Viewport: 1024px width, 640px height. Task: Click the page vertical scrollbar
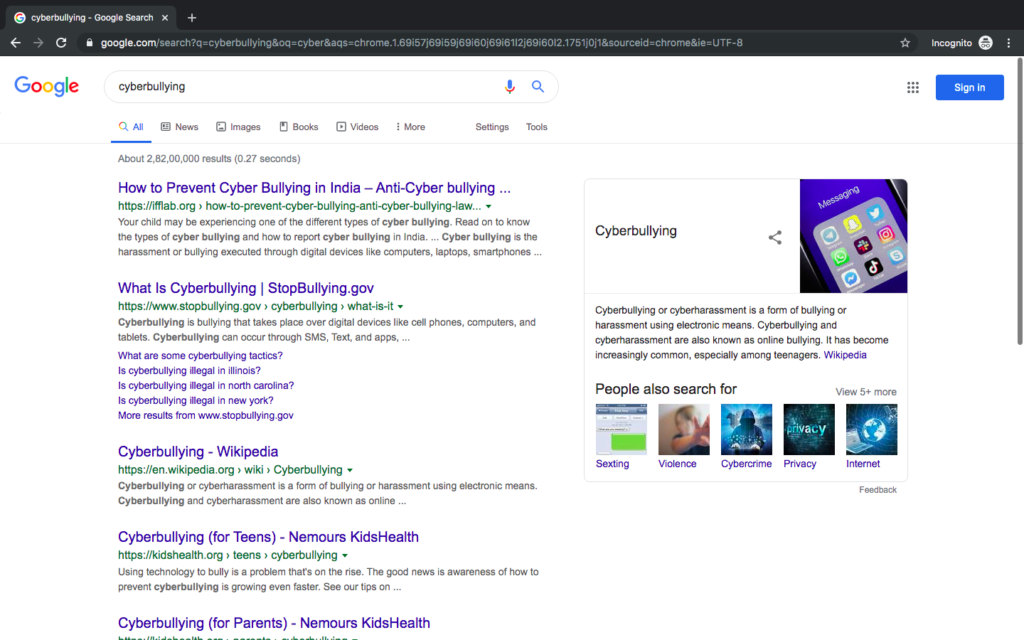[1019, 201]
